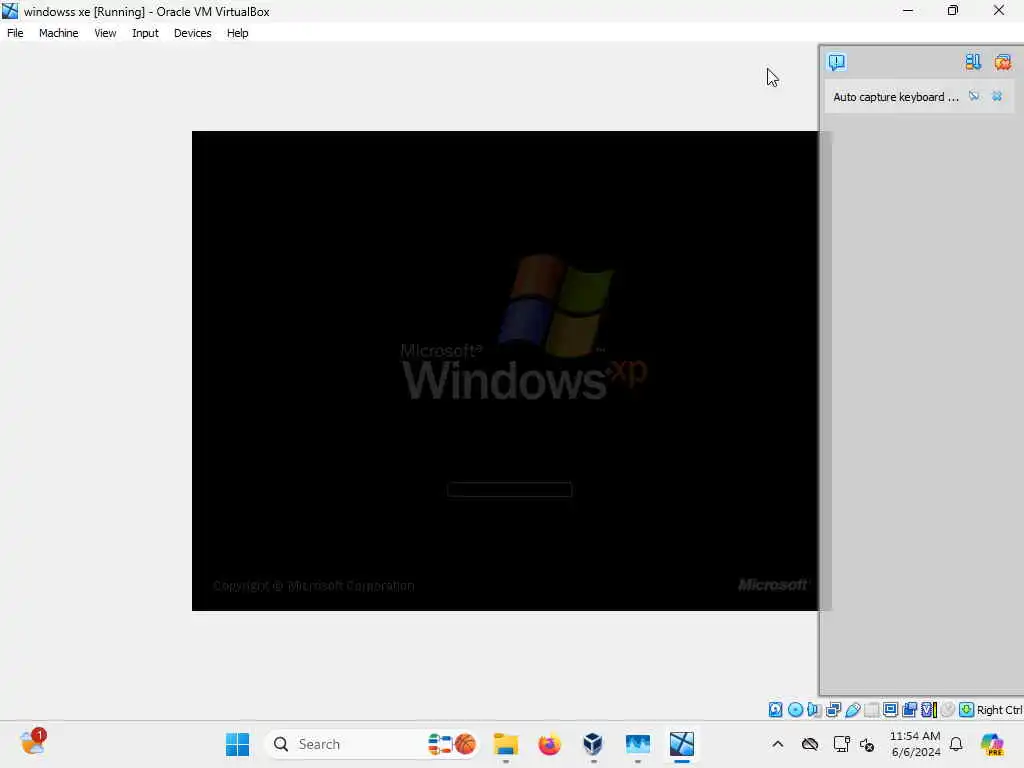Click the Right Ctrl host key label
The width and height of the screenshot is (1024, 768).
click(999, 710)
